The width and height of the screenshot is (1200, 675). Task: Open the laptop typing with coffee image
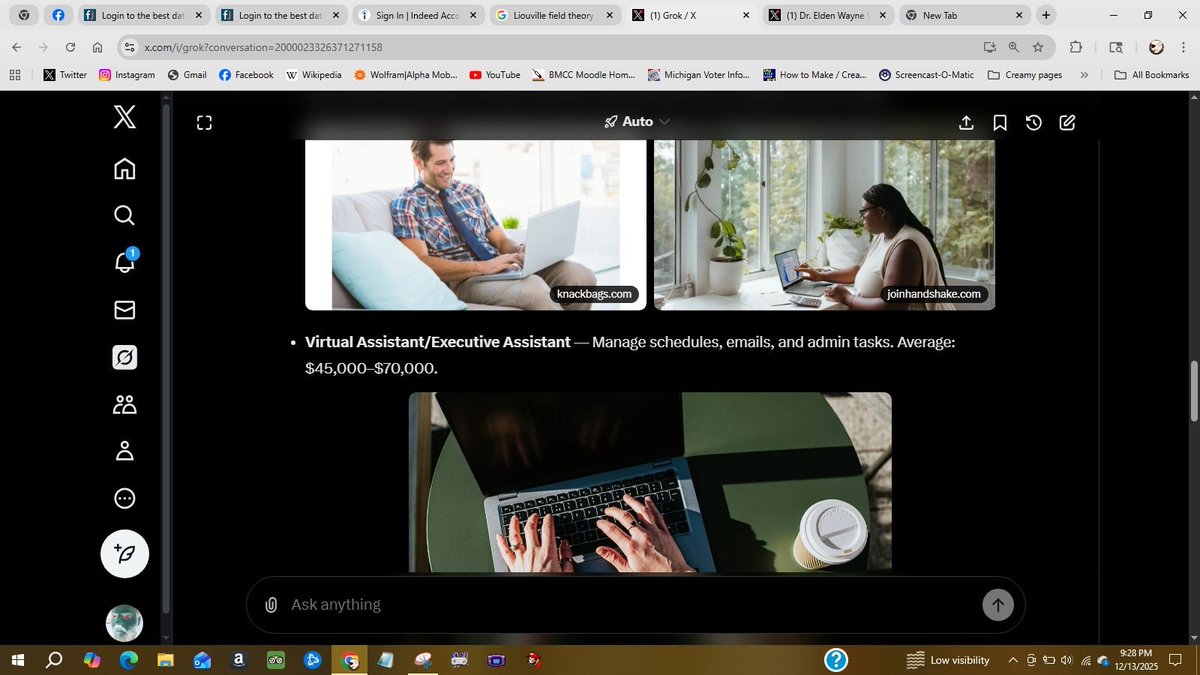coord(650,482)
